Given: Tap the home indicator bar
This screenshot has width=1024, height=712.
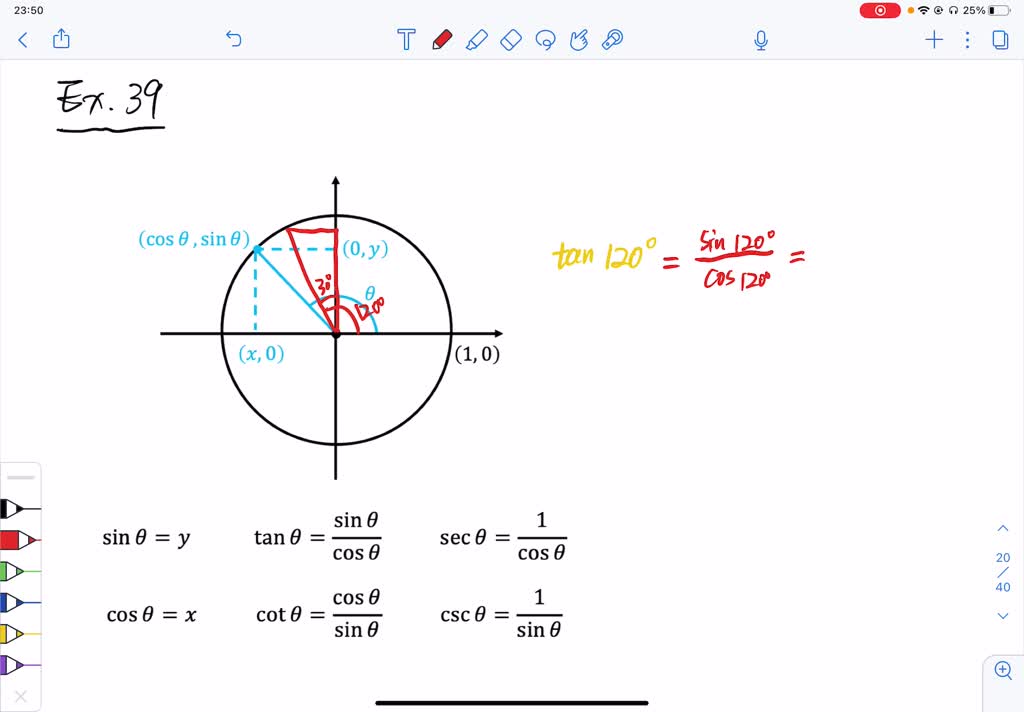Looking at the screenshot, I should 512,703.
